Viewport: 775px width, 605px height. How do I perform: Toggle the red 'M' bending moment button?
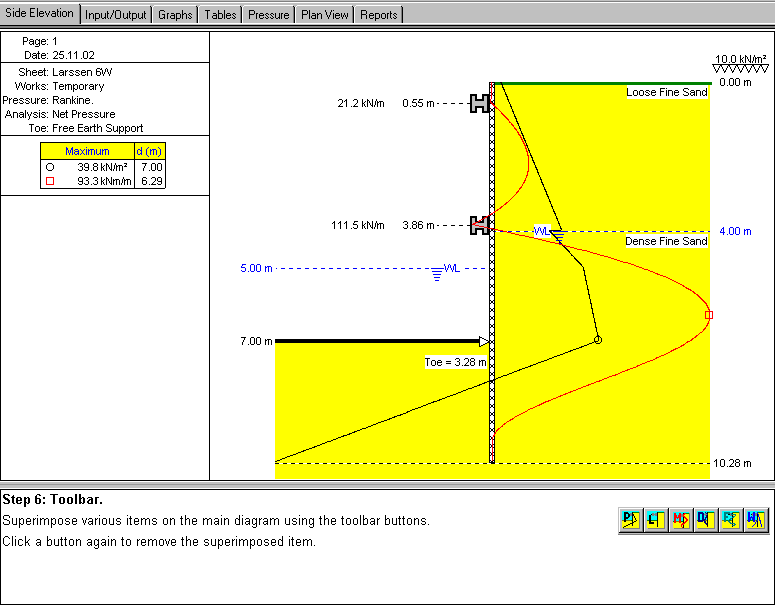[681, 519]
